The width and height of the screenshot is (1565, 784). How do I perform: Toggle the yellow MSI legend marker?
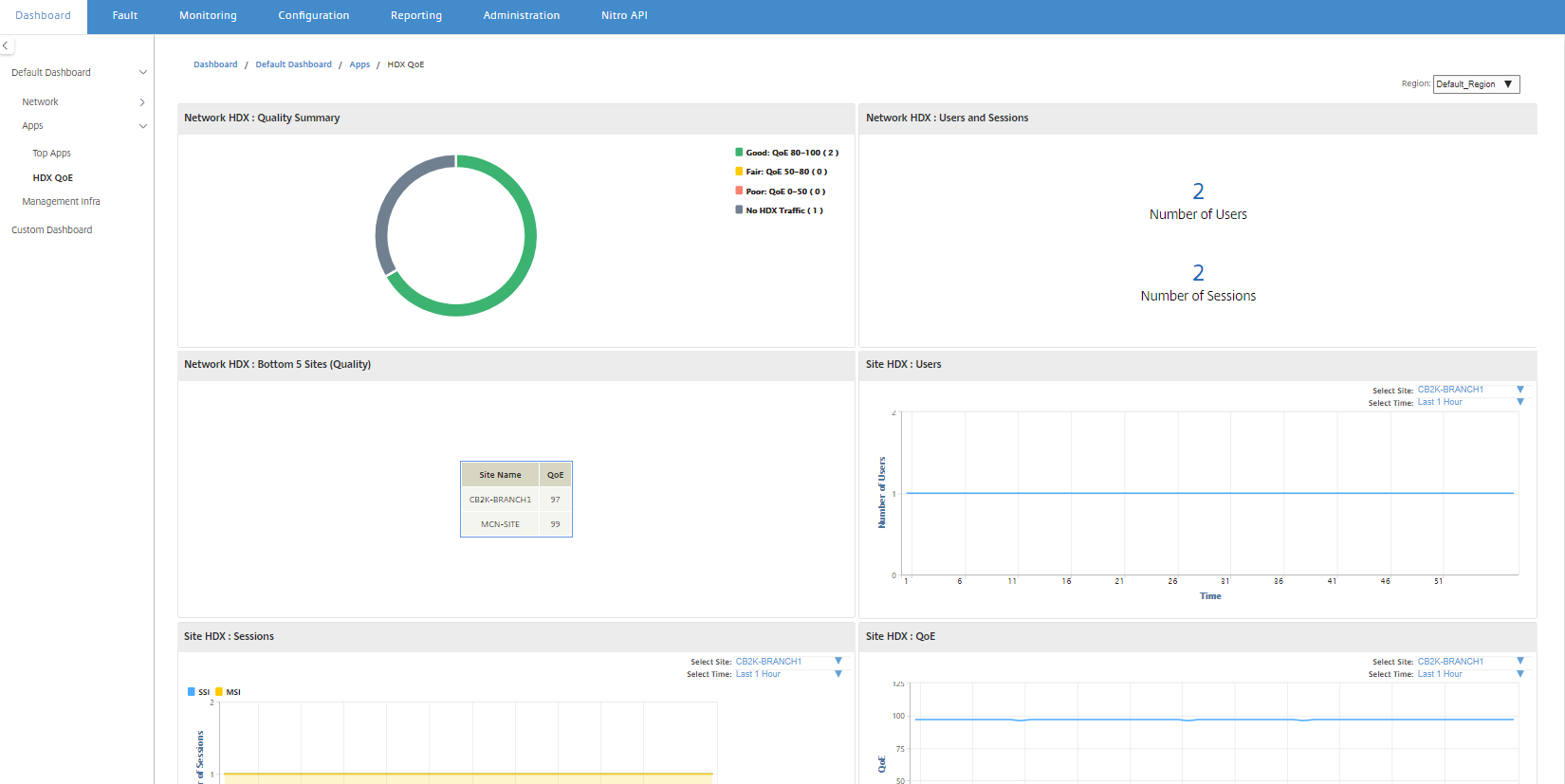219,692
